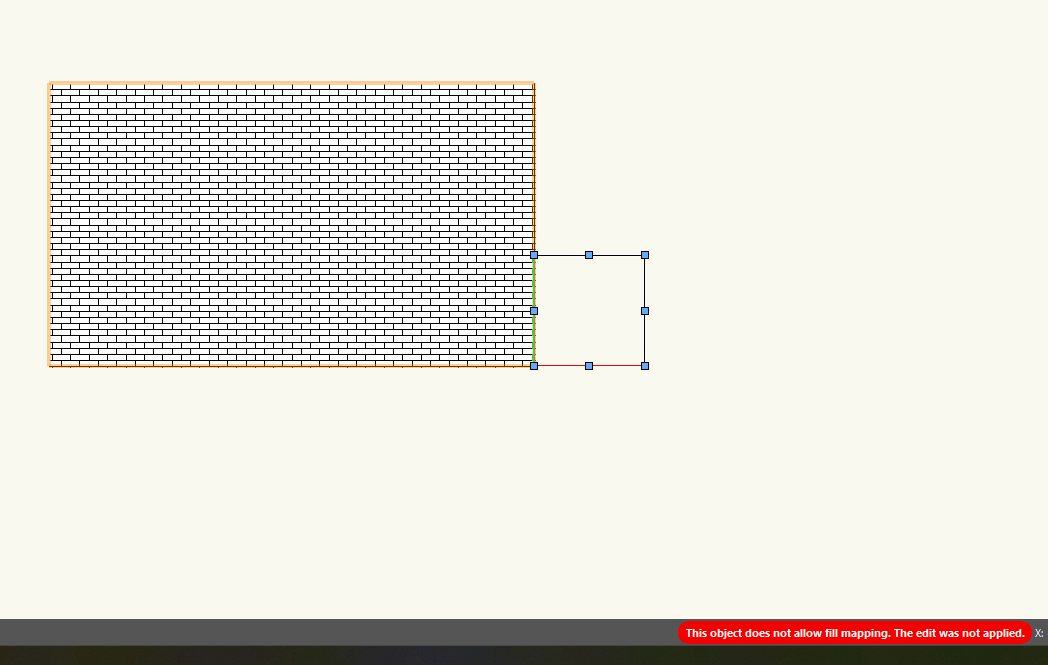
Task: Click the orange top edge of the brick rectangle
Action: (x=290, y=84)
